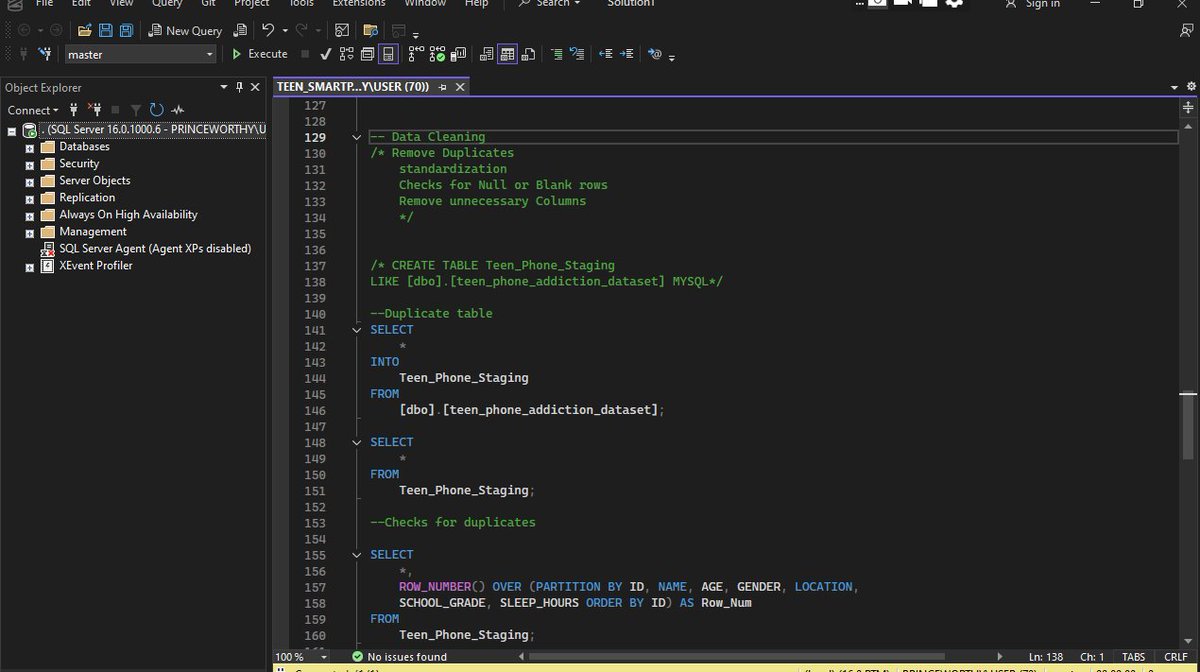This screenshot has width=1200, height=672.
Task: Click the Save icon in toolbar
Action: coord(106,31)
